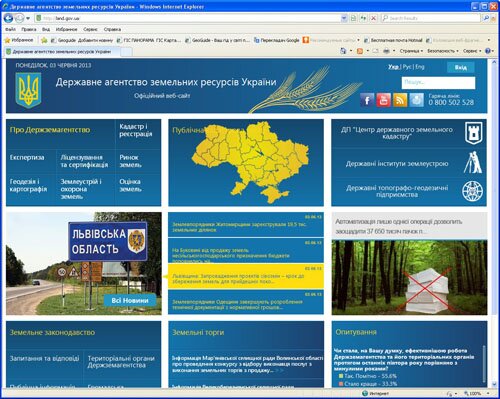Click the magnifier search button

click(x=486, y=18)
